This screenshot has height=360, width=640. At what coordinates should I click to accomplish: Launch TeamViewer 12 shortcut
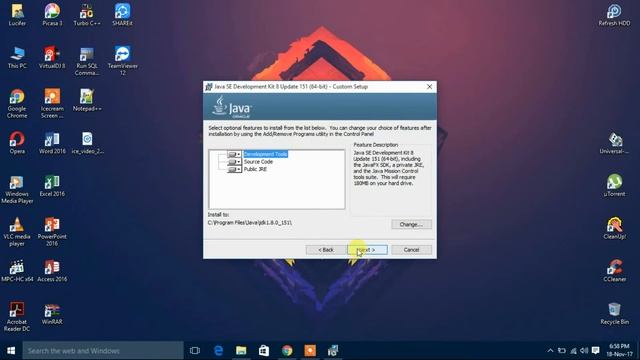point(122,61)
